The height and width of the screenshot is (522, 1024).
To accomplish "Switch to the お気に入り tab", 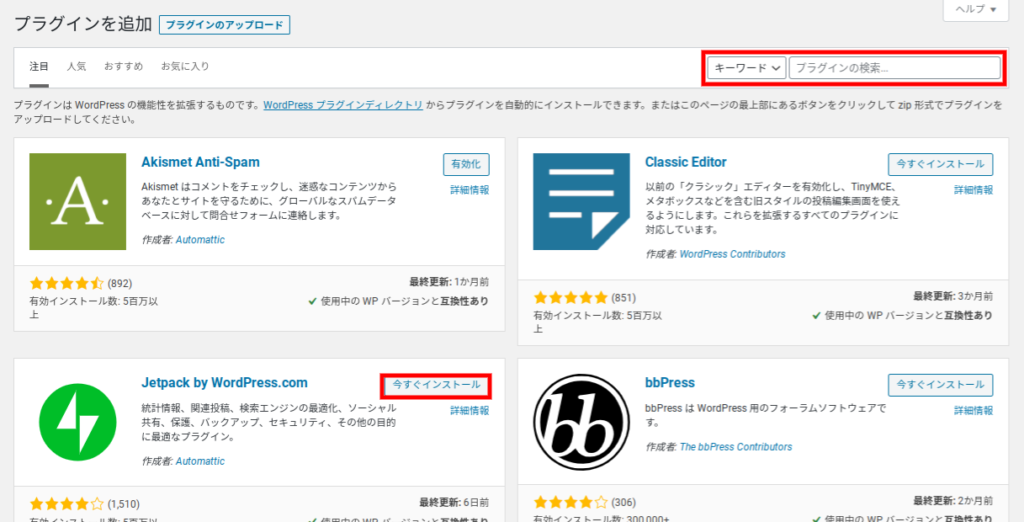I will [x=185, y=66].
